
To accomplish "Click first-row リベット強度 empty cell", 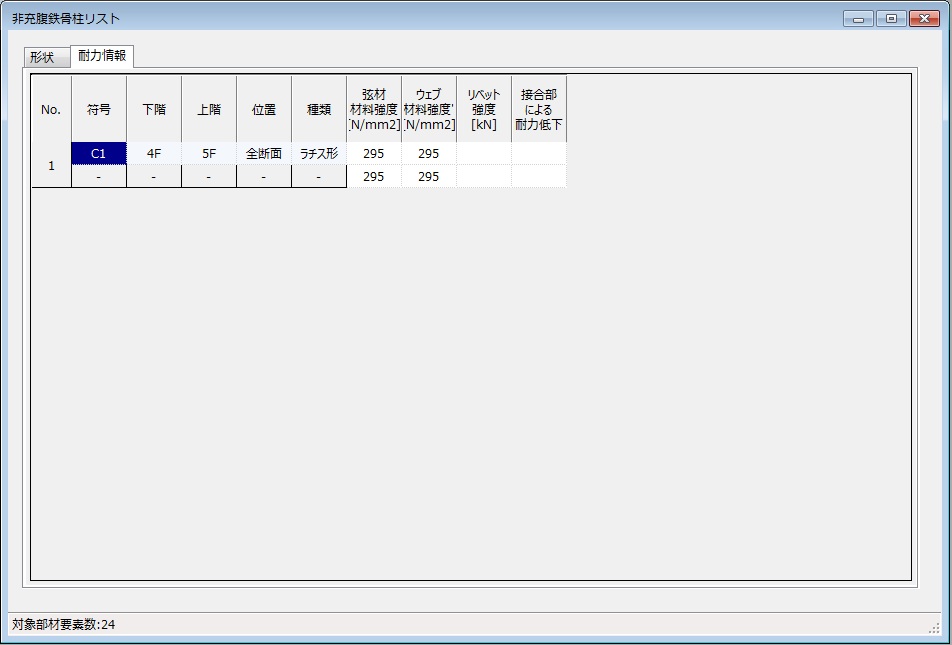I will pyautogui.click(x=484, y=154).
